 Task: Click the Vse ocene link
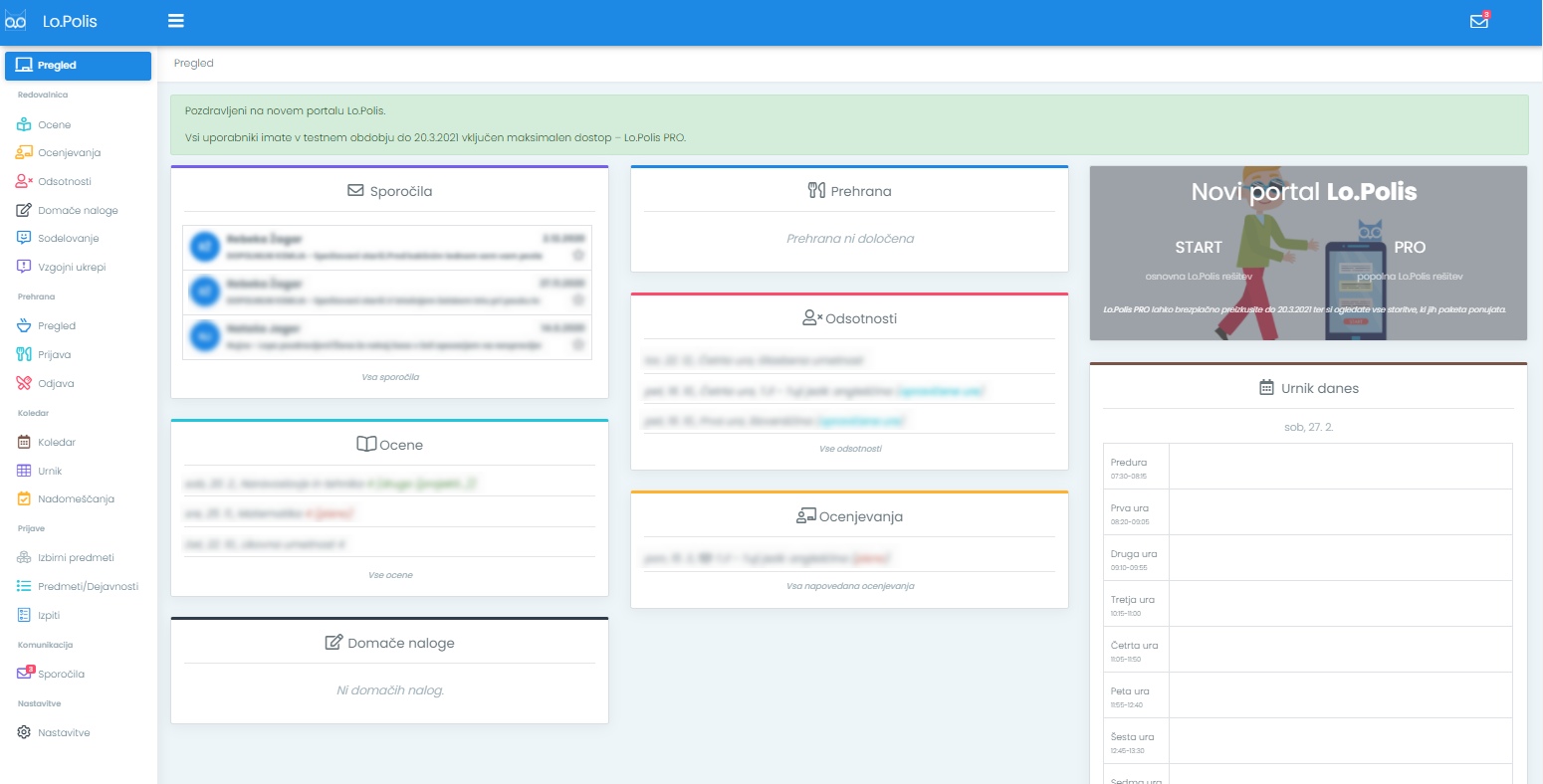pyautogui.click(x=390, y=575)
